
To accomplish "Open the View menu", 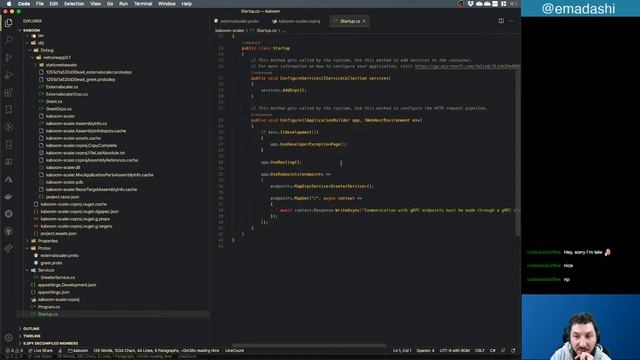I will tap(96, 4).
